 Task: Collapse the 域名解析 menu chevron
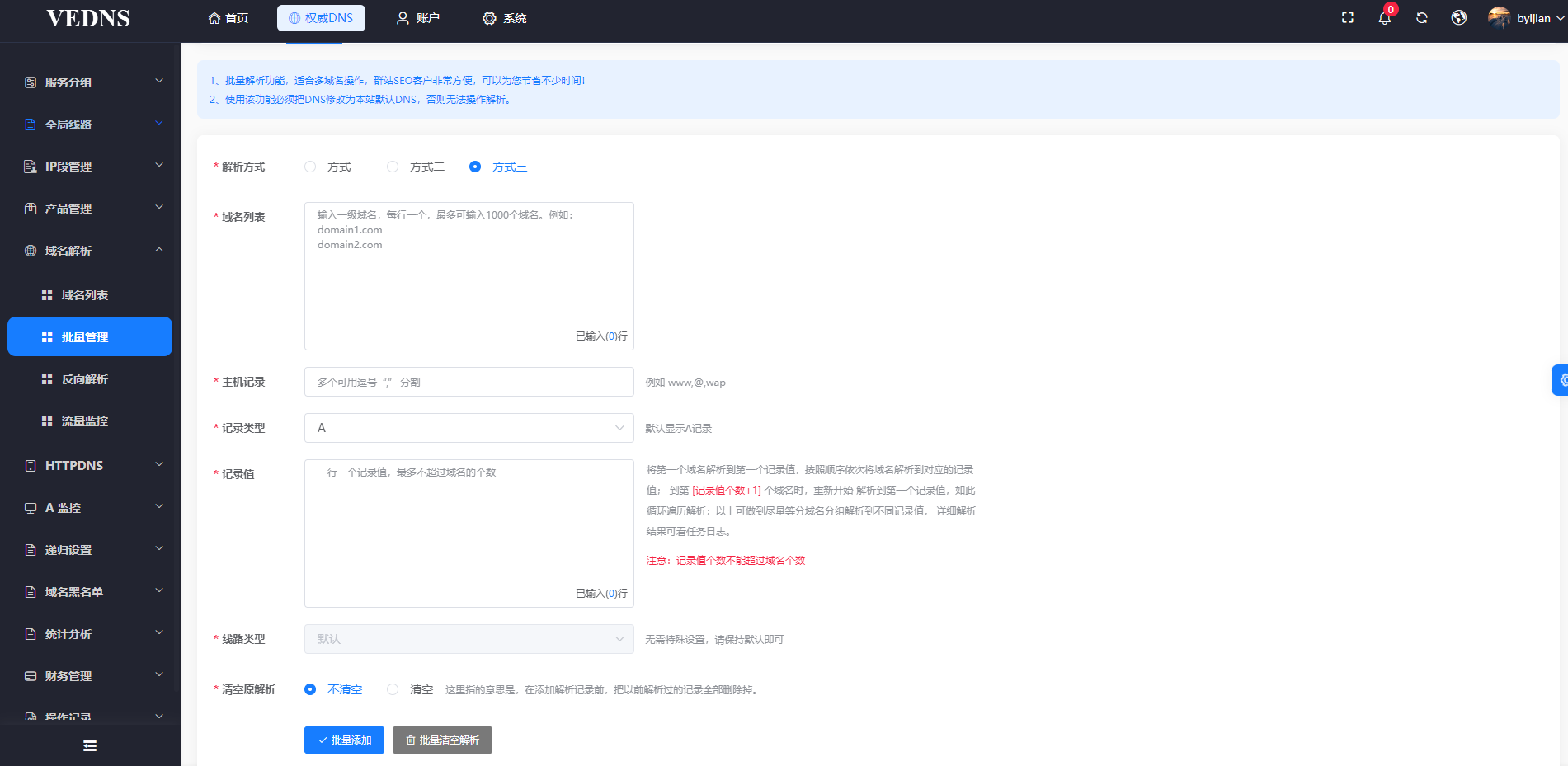point(159,250)
